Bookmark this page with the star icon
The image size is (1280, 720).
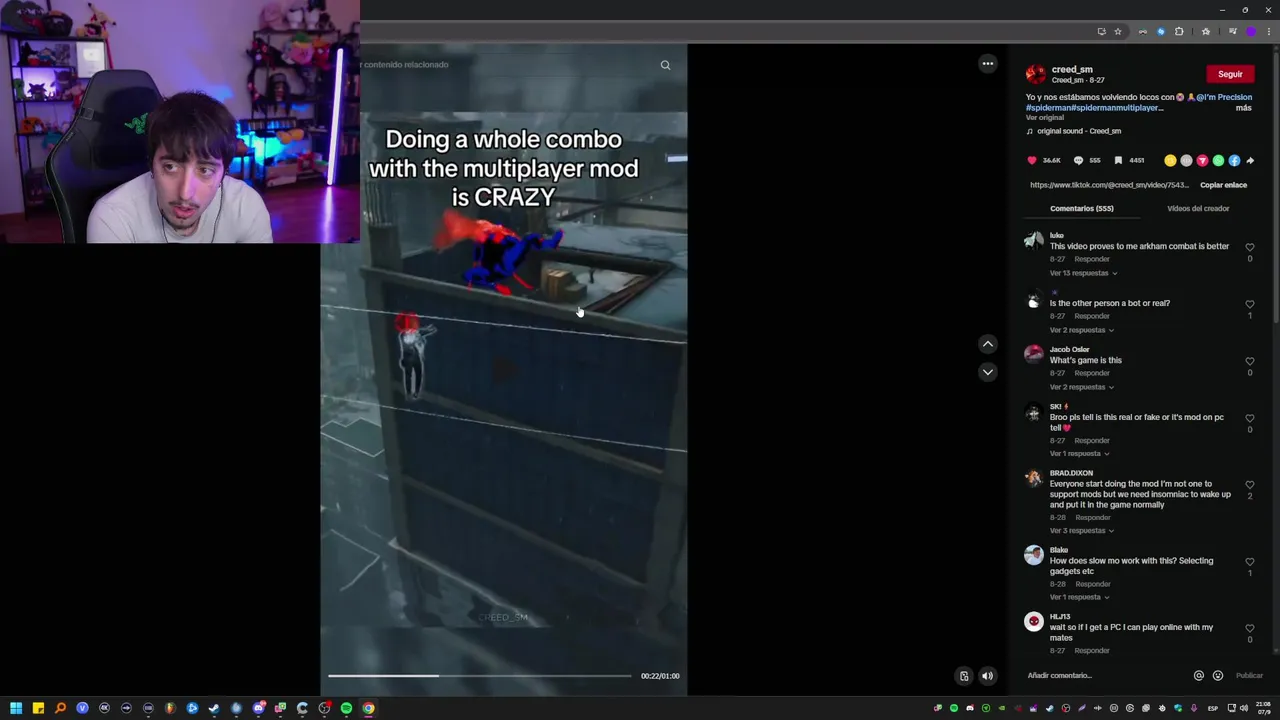[x=1118, y=31]
